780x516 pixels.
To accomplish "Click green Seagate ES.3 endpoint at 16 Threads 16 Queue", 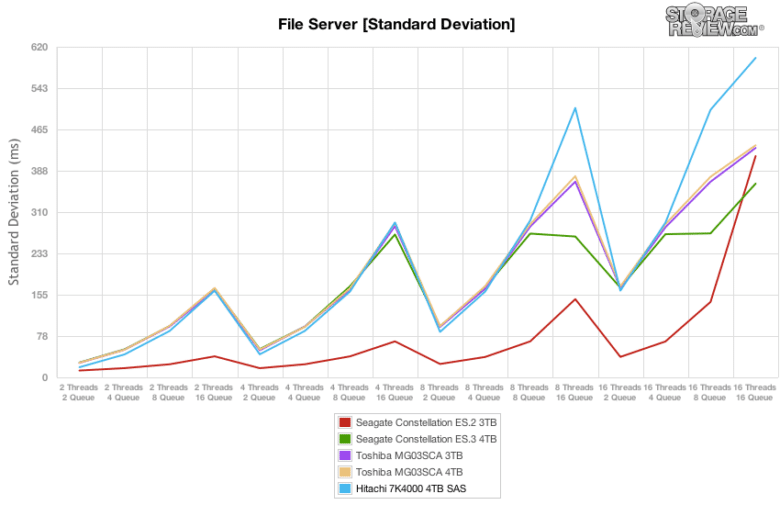I will click(x=756, y=184).
